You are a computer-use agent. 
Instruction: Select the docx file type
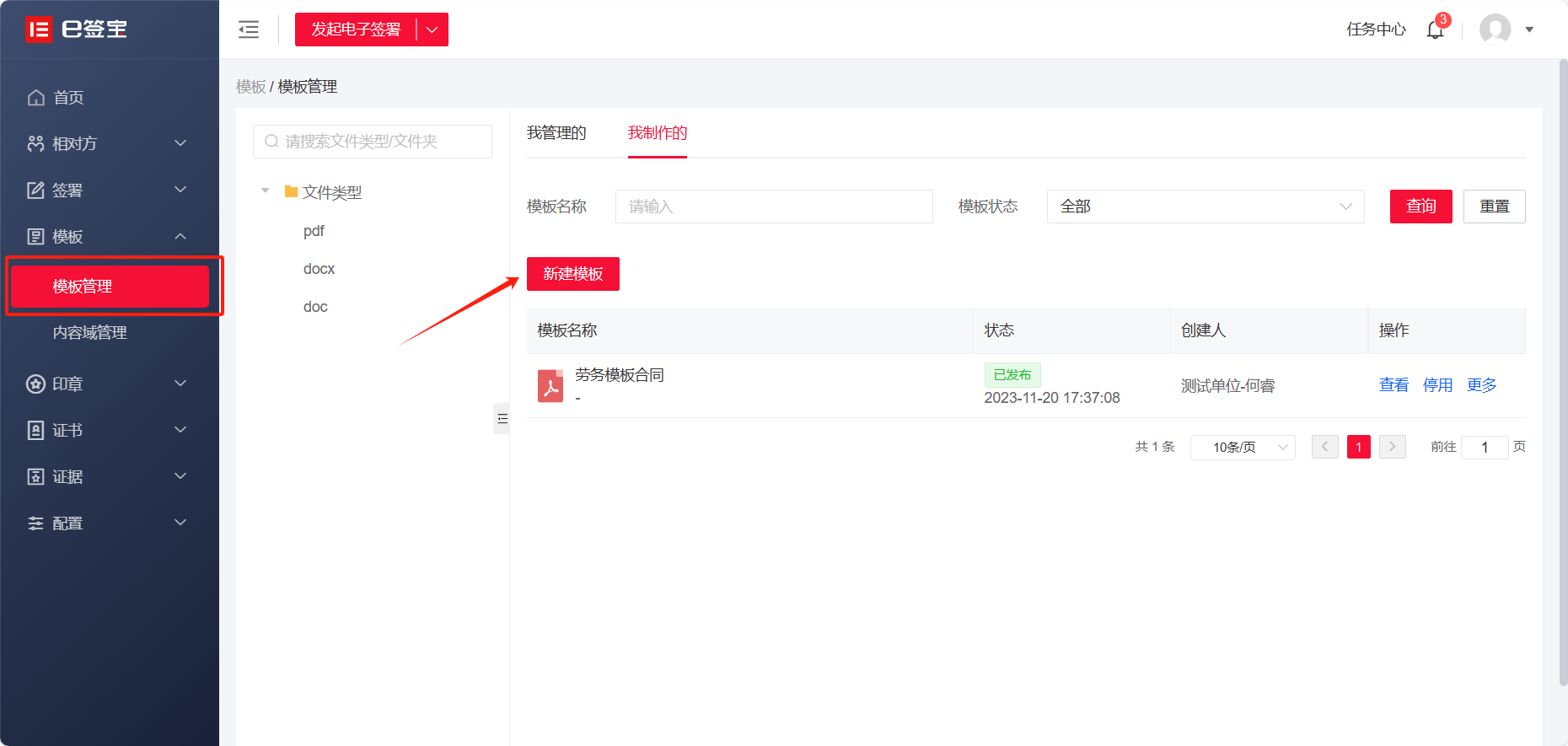pyautogui.click(x=319, y=269)
